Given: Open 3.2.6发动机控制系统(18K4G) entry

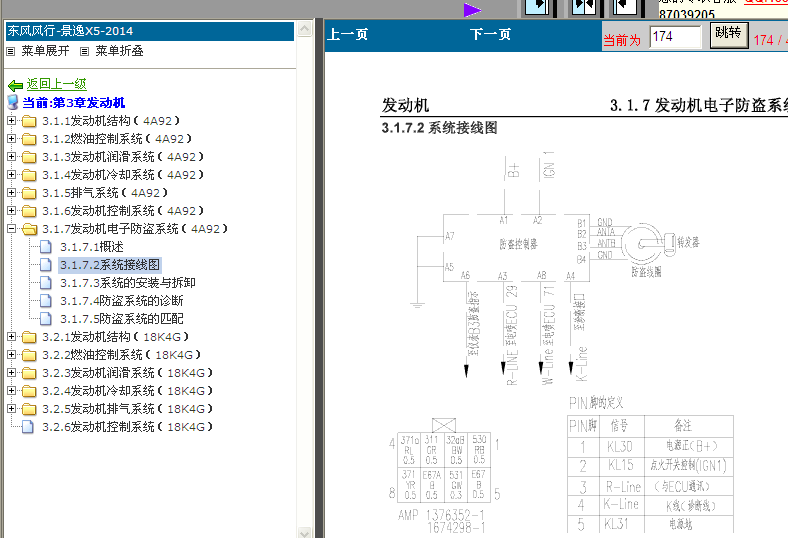Looking at the screenshot, I should click(x=128, y=427).
